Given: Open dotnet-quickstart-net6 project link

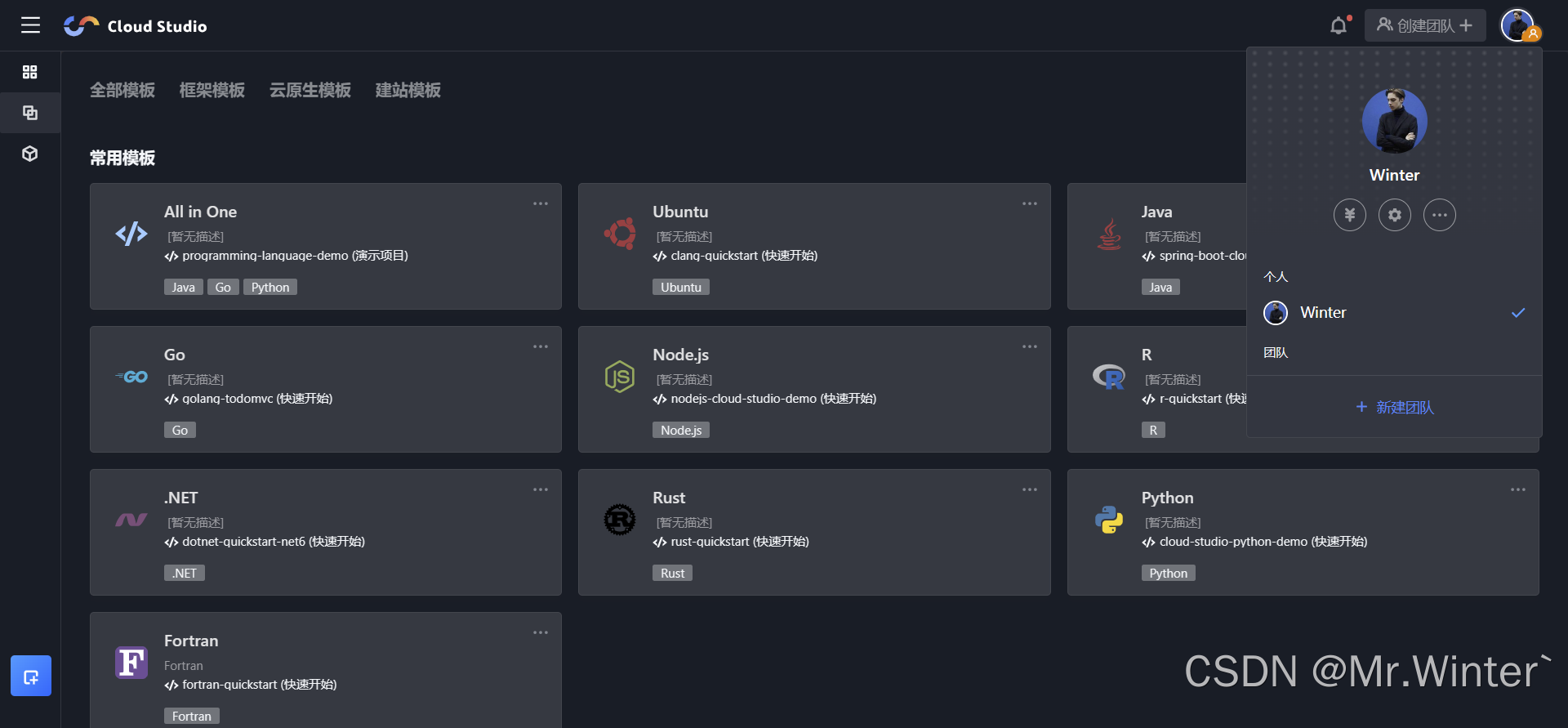Looking at the screenshot, I should [265, 542].
